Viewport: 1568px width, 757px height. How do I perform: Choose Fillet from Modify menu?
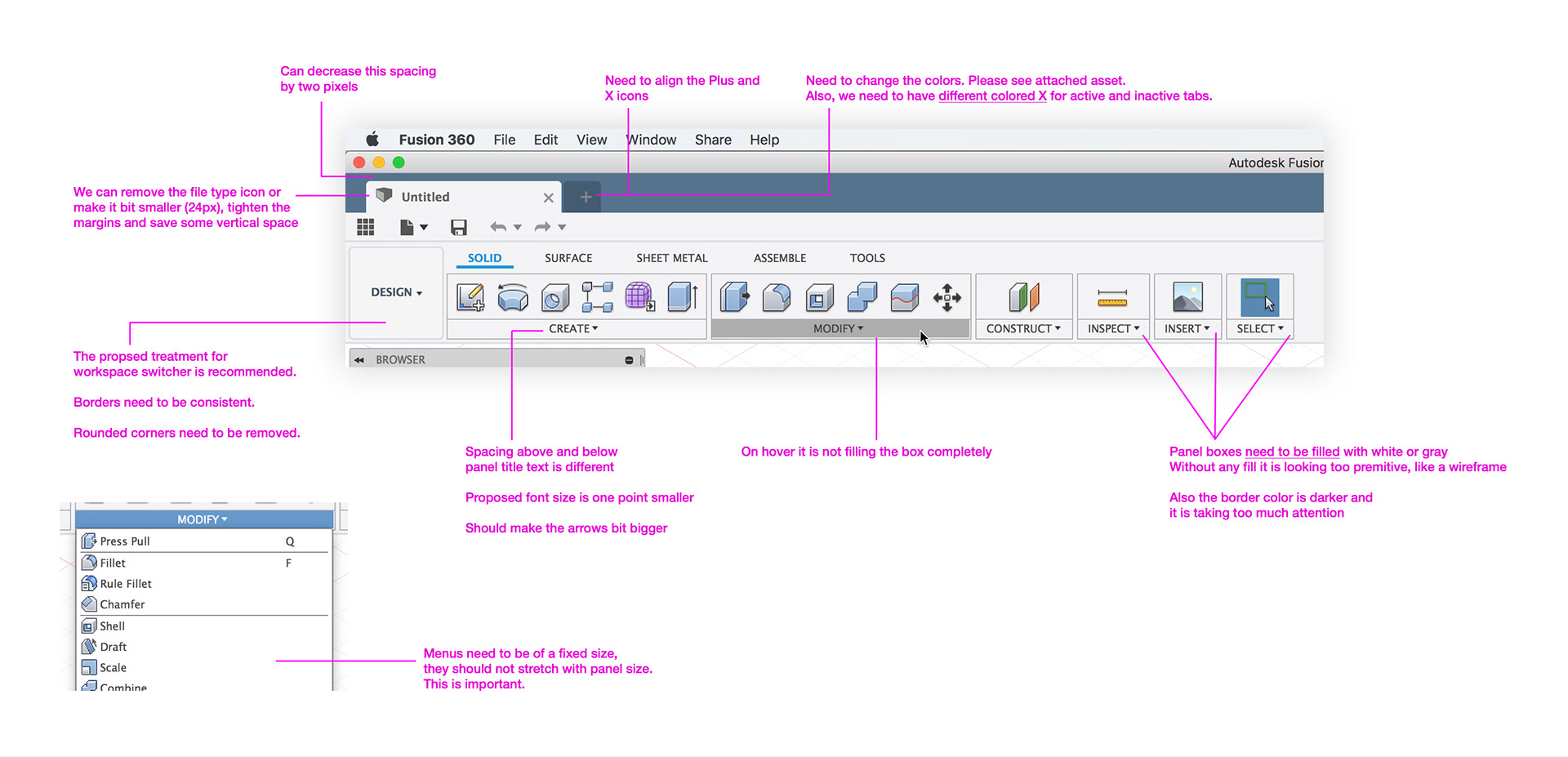click(x=204, y=563)
